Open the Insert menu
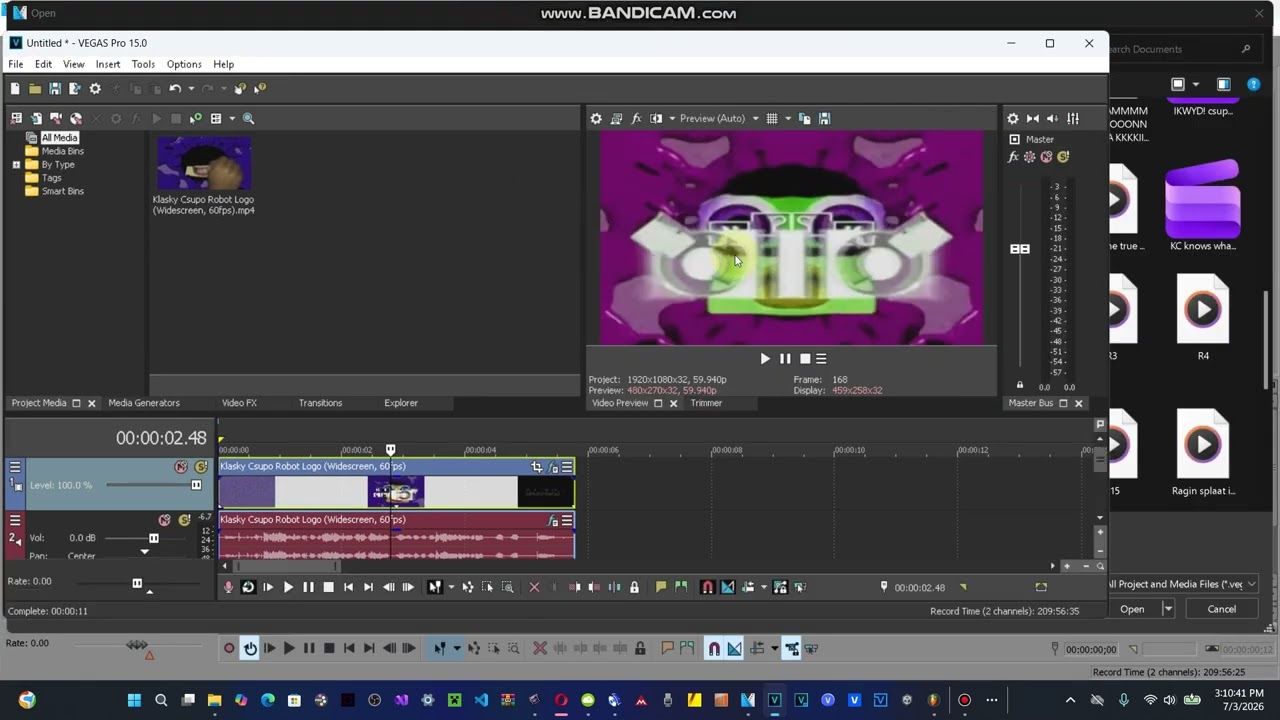 tap(108, 64)
